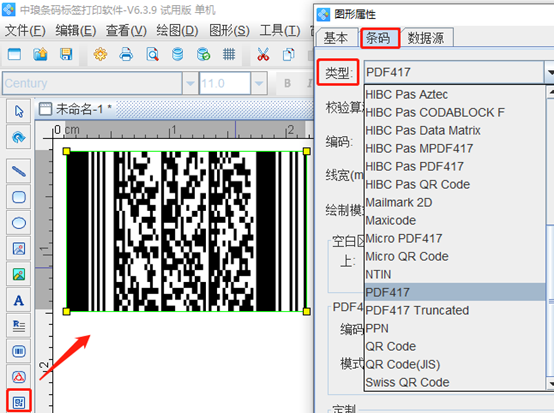Screen dimensions: 554x413
Task: Click the open file icon
Action: (x=40, y=54)
